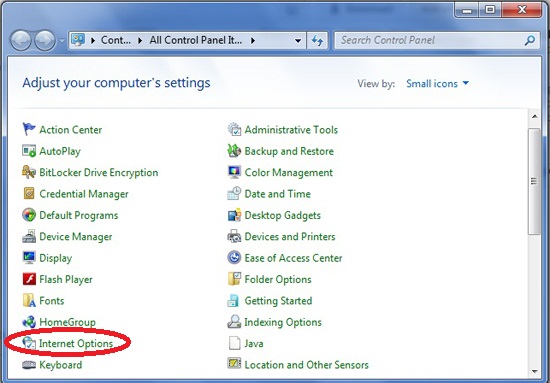Image resolution: width=550 pixels, height=383 pixels.
Task: Click the AutoPlay icon
Action: tap(29, 151)
